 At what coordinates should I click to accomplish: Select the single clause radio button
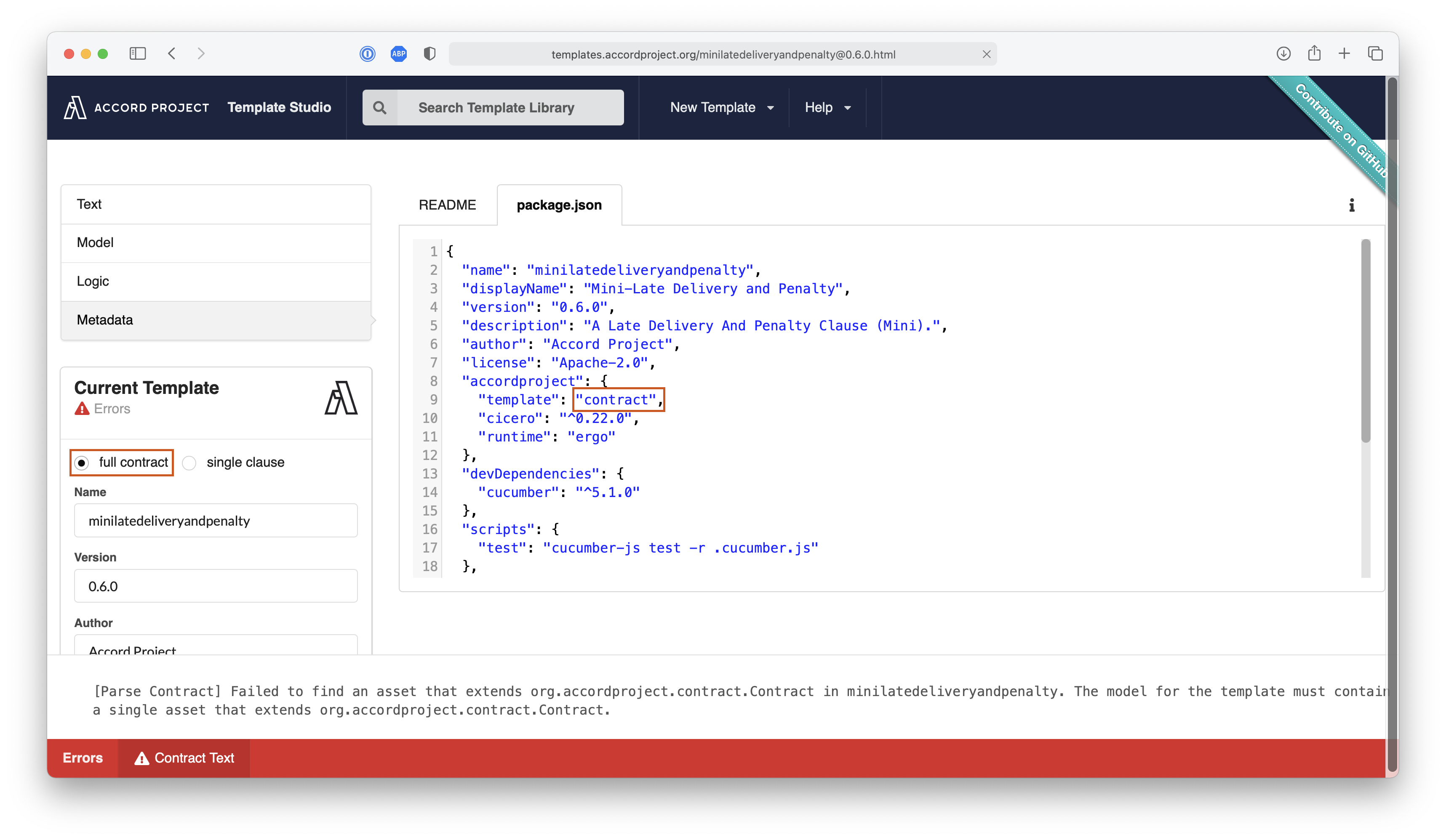(x=189, y=463)
